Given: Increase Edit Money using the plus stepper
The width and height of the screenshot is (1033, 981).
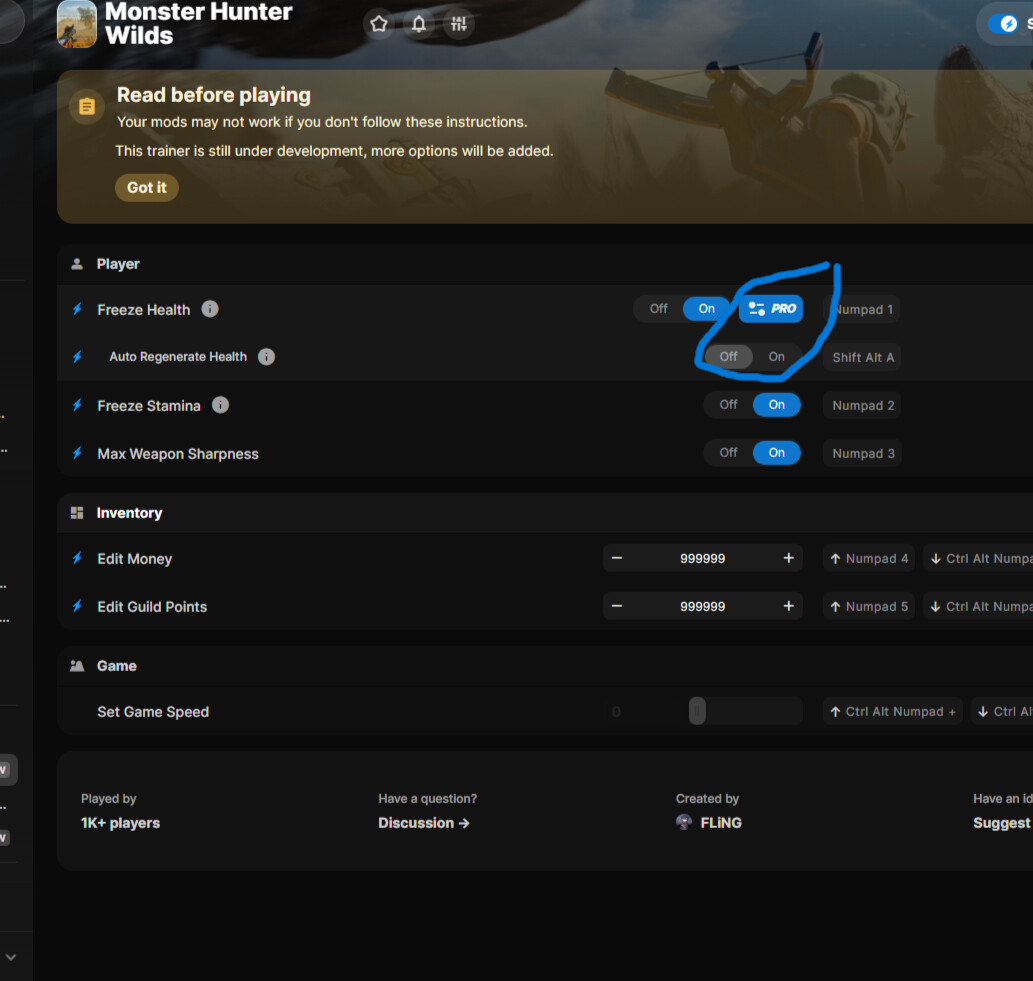Looking at the screenshot, I should click(788, 558).
